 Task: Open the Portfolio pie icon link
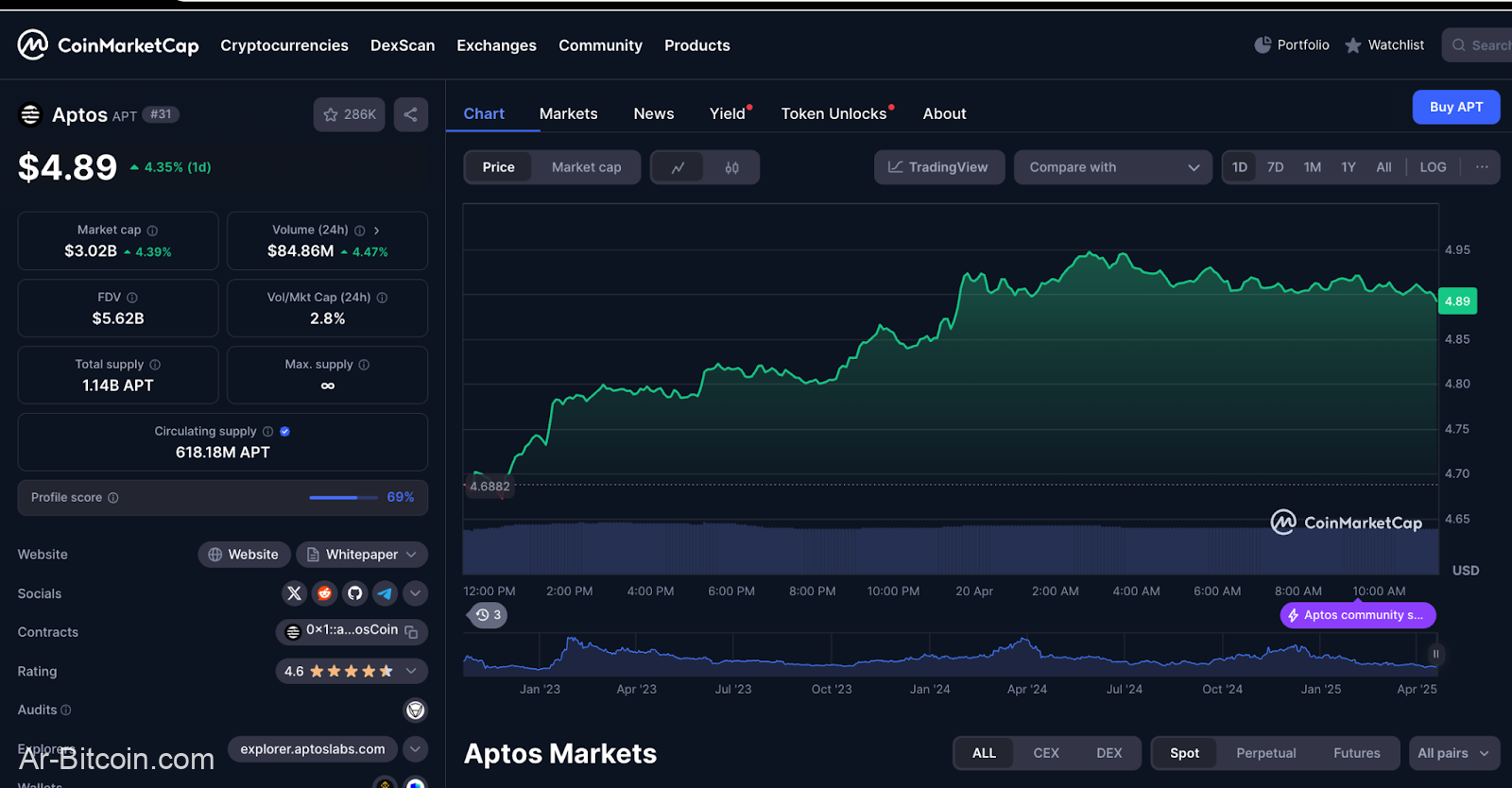(1291, 44)
